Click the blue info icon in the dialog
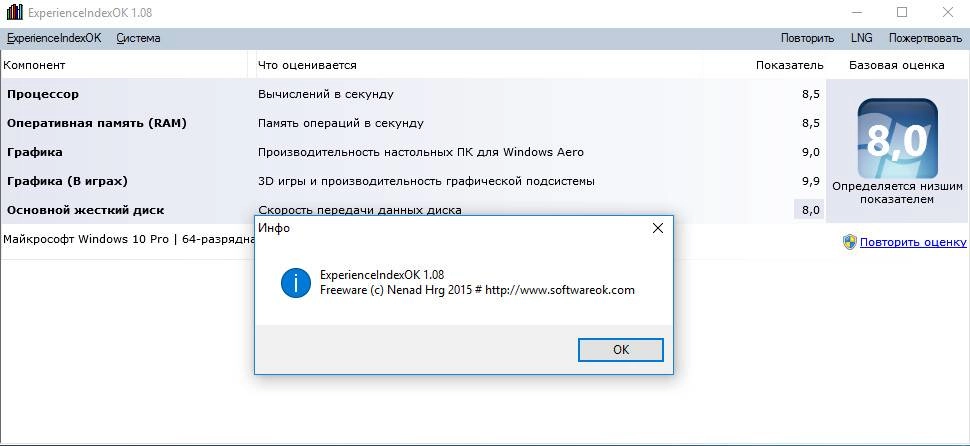 point(296,283)
